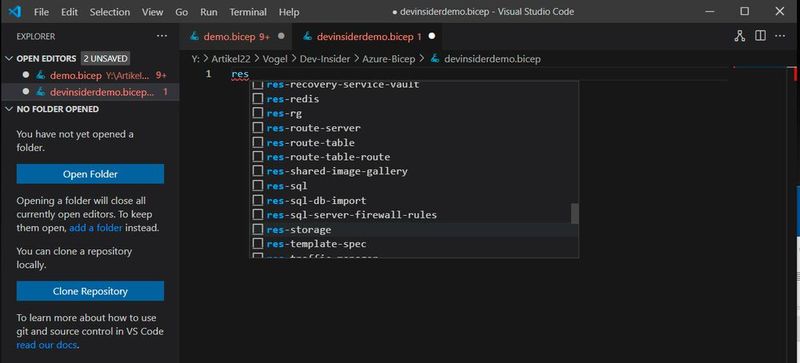Open the File menu
800x363 pixels.
pyautogui.click(x=41, y=12)
